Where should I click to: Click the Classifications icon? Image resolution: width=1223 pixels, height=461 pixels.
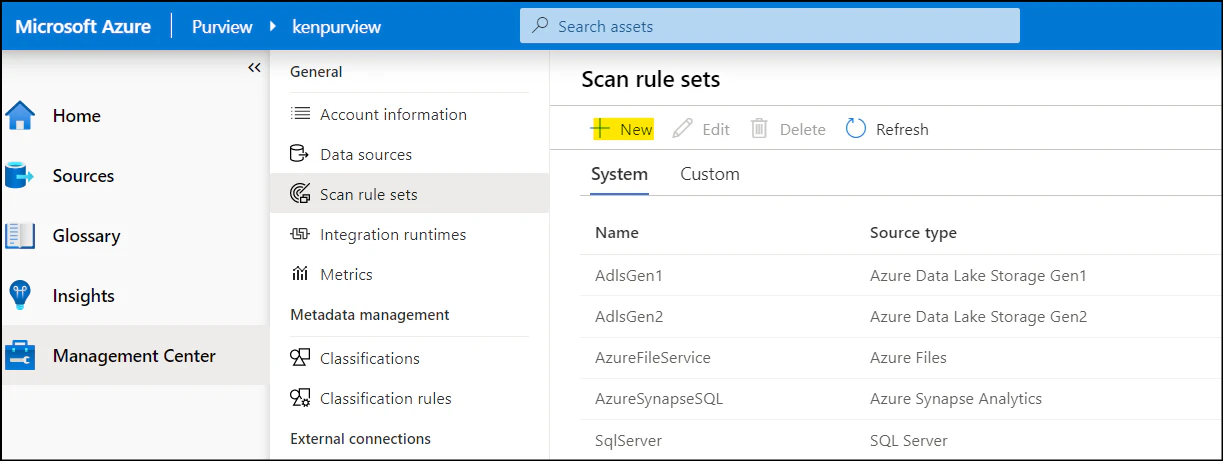[300, 358]
